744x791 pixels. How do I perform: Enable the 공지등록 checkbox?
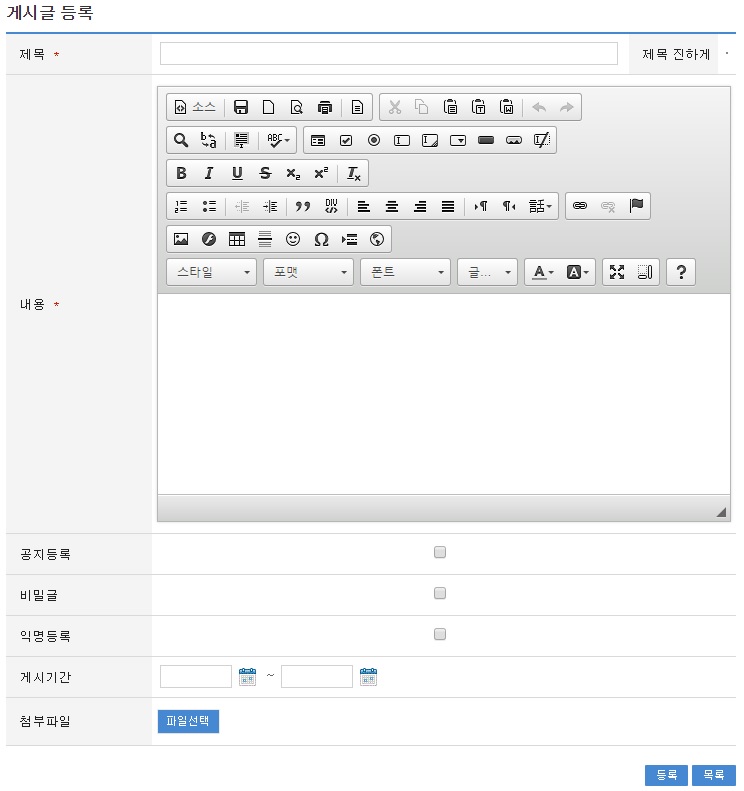tap(440, 552)
